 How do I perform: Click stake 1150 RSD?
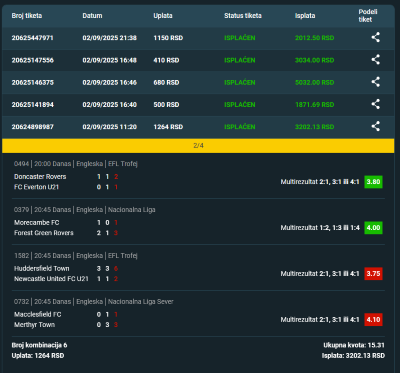pos(168,38)
